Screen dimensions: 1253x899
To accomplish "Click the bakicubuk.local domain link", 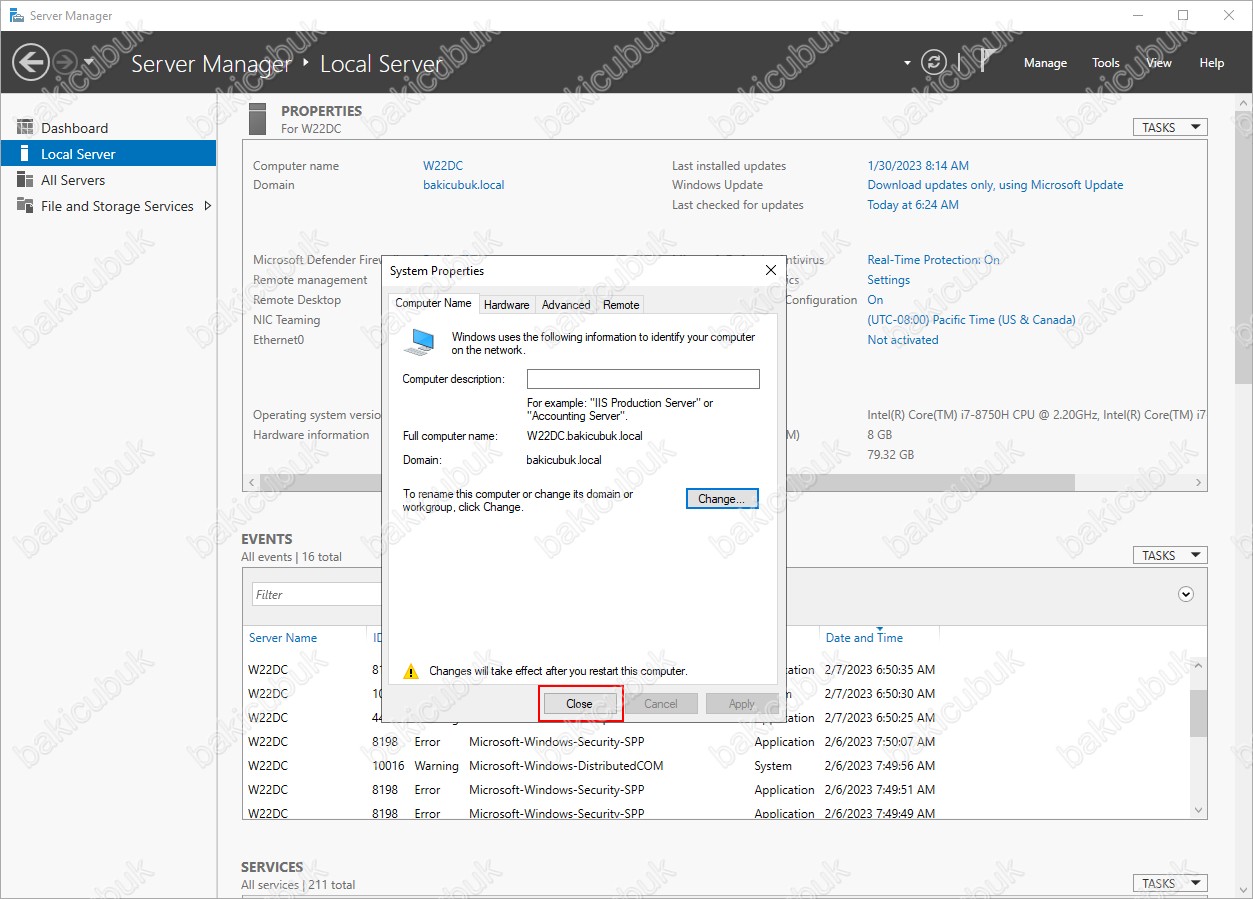I will 464,185.
